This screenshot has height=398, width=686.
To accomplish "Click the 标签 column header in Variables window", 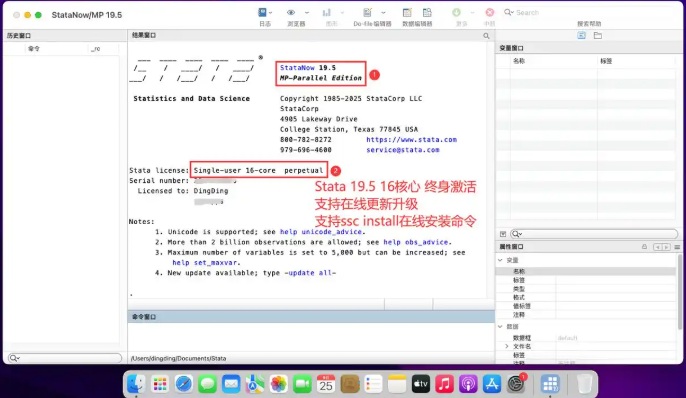I will pyautogui.click(x=606, y=61).
